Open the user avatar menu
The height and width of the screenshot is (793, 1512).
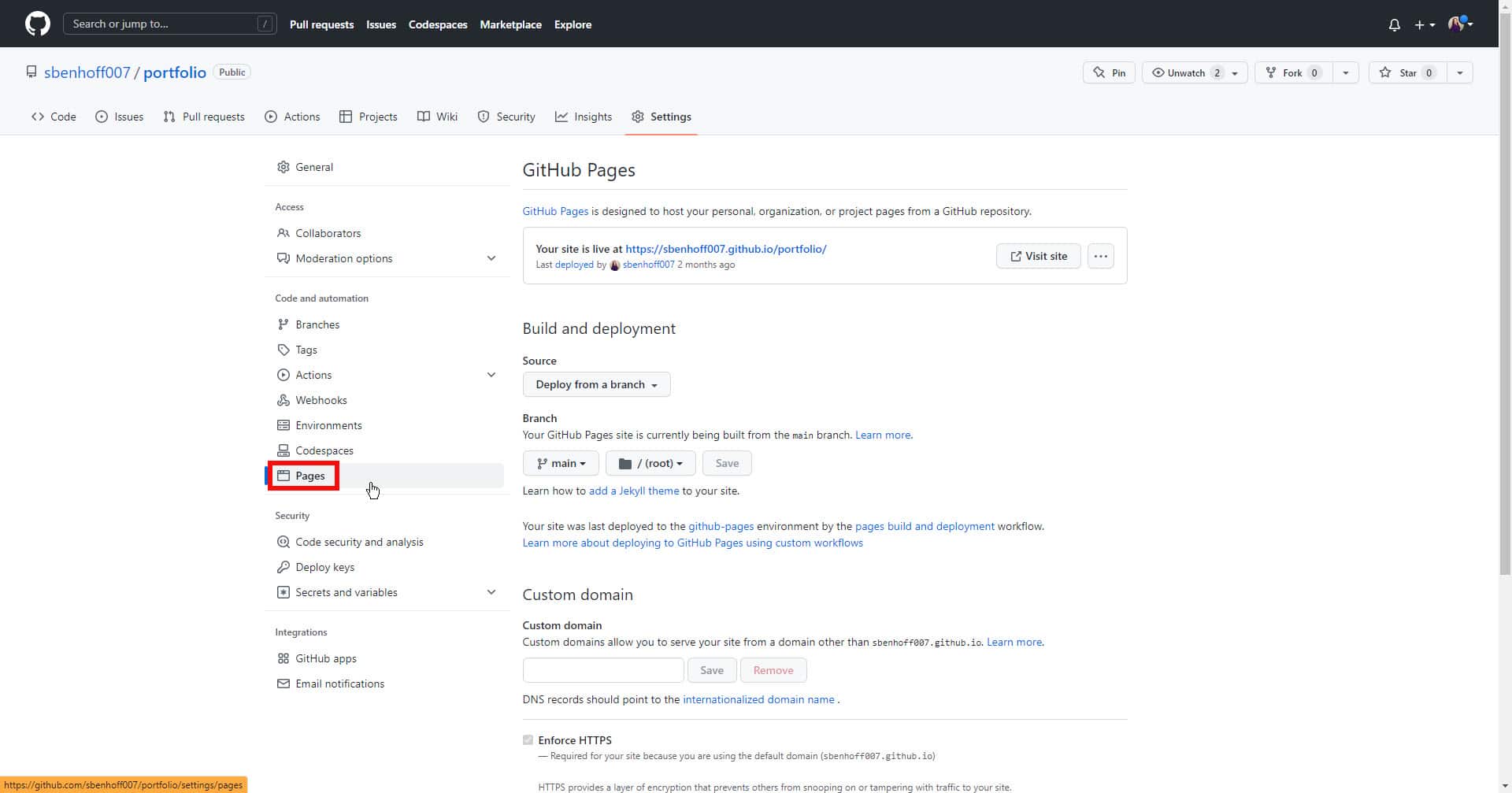[x=1460, y=24]
